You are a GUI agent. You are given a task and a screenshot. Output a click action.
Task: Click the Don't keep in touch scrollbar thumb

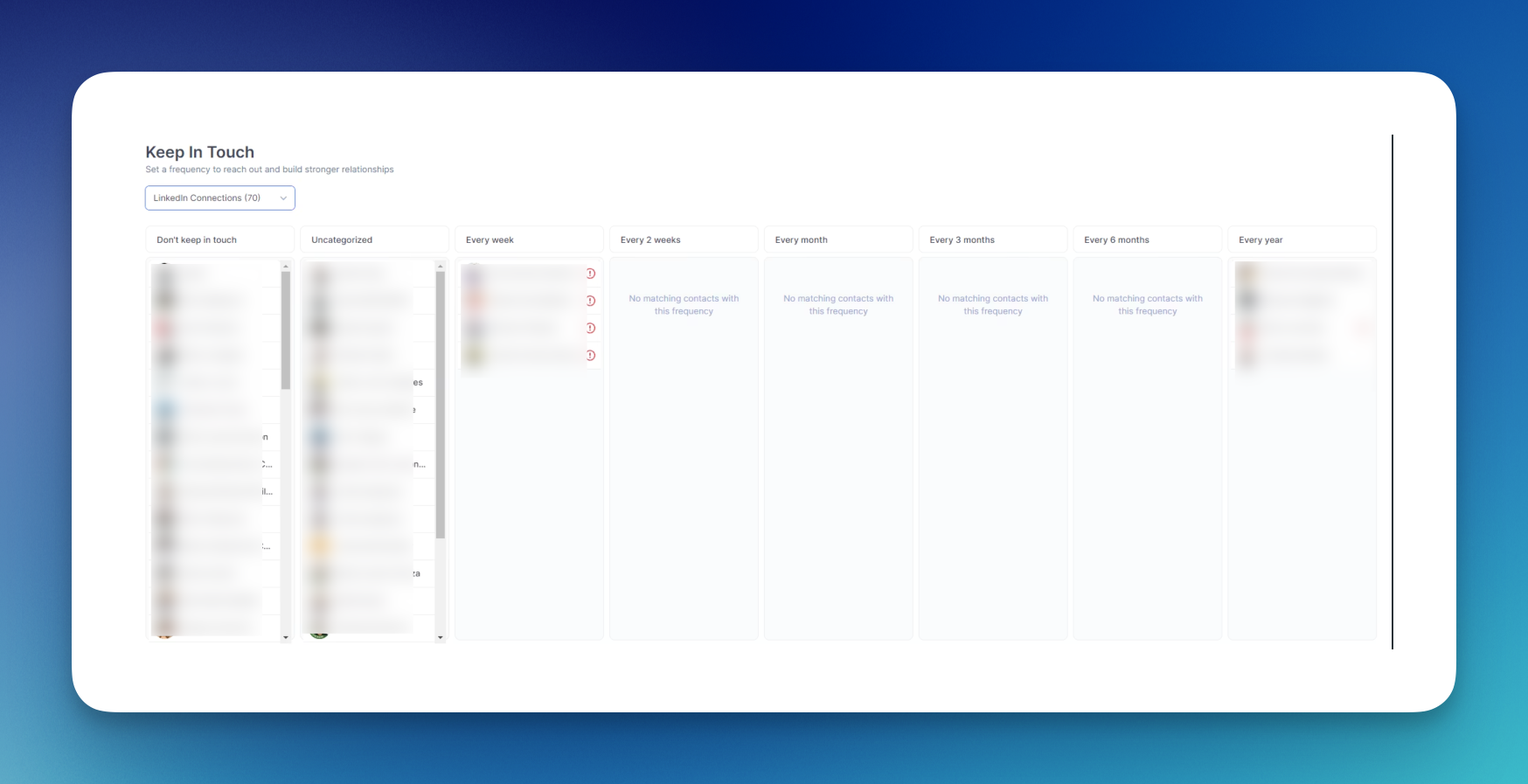point(286,330)
